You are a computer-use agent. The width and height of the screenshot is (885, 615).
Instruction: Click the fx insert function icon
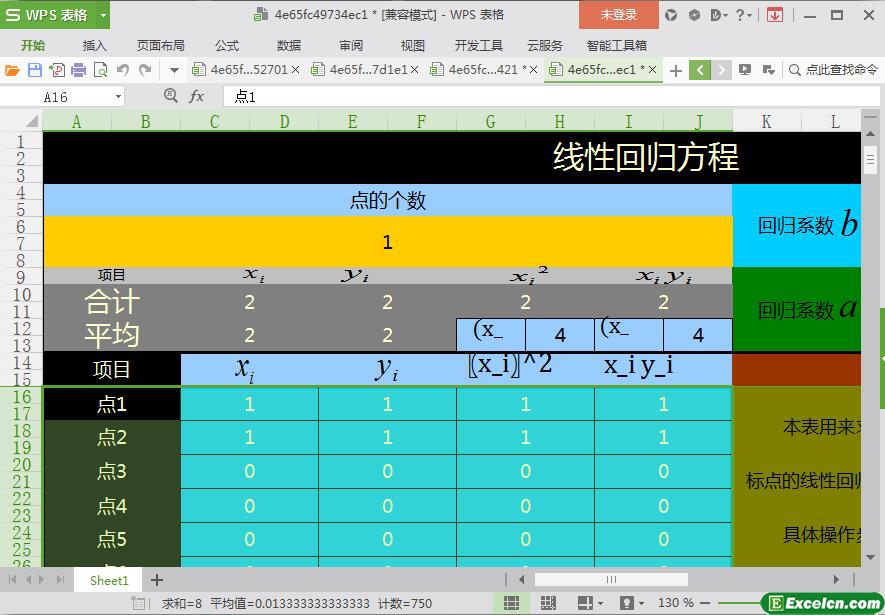point(197,96)
